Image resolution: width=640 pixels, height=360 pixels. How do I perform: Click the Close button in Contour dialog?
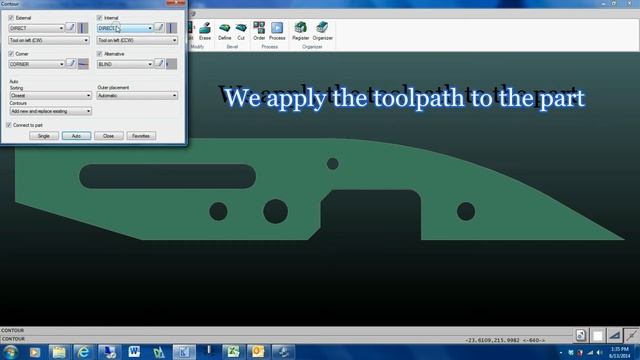(x=109, y=136)
